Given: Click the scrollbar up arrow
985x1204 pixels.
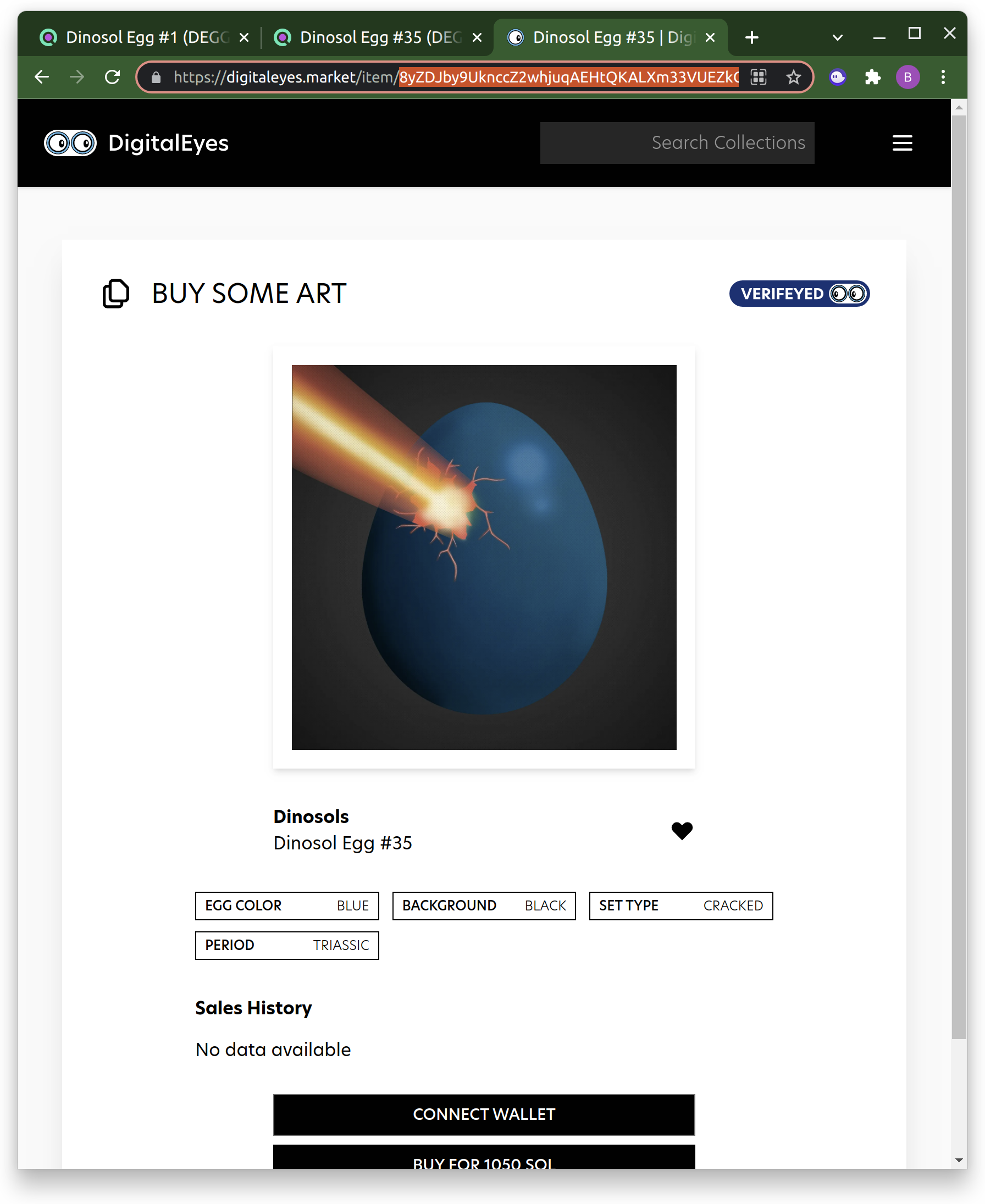Looking at the screenshot, I should point(959,107).
